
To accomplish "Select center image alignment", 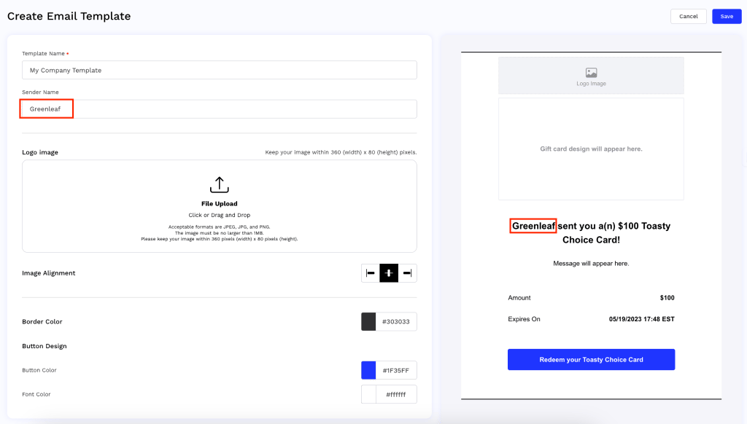I will tap(389, 273).
